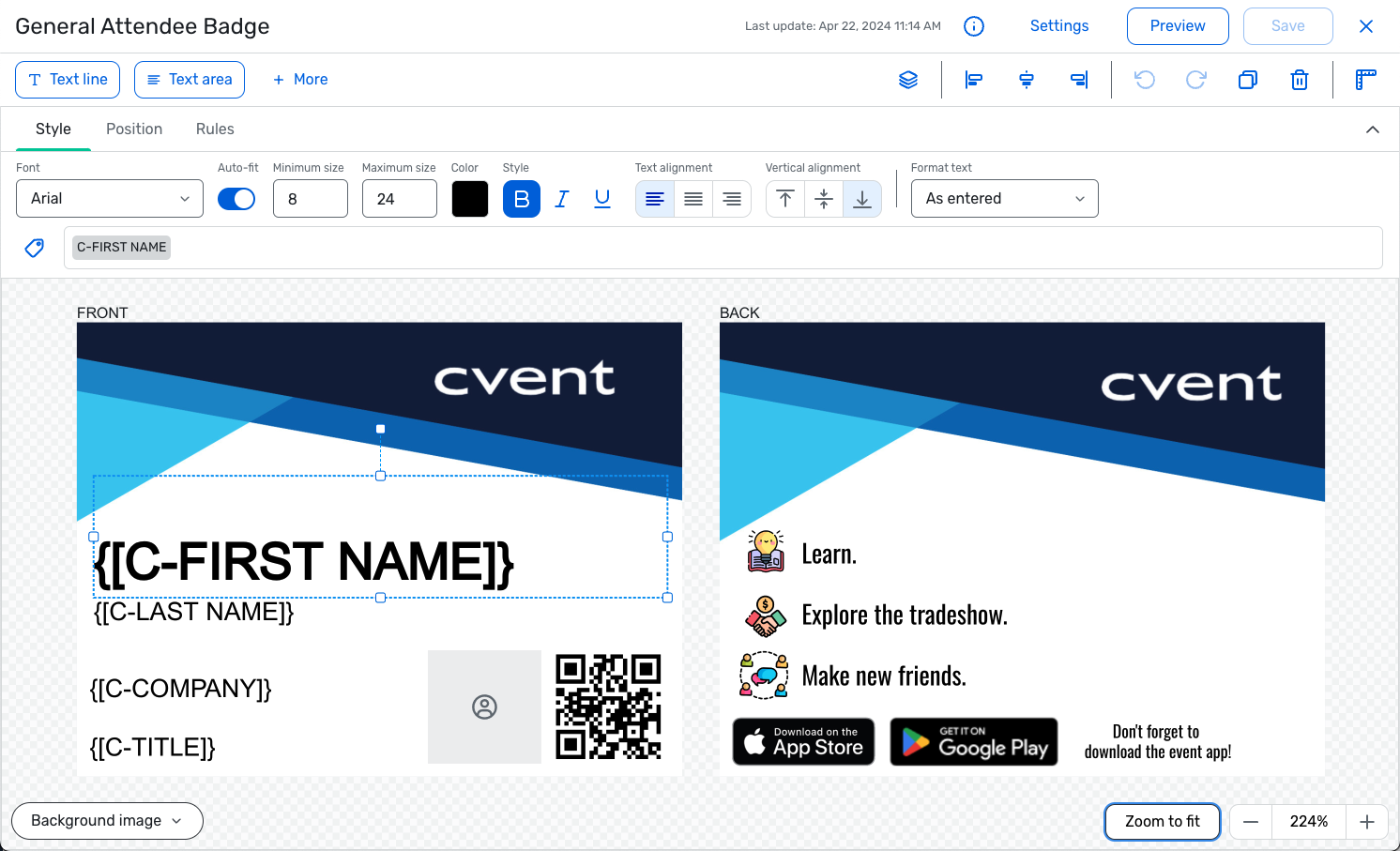This screenshot has height=851, width=1400.
Task: Click the rotation handle above selected text
Action: (380, 429)
